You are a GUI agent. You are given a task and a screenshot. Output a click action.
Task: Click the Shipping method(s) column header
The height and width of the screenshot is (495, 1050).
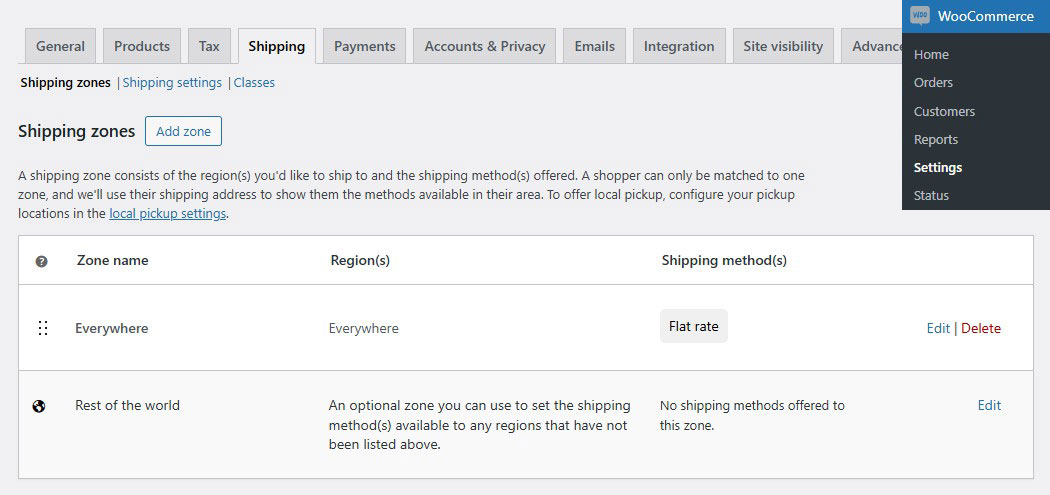[724, 261]
